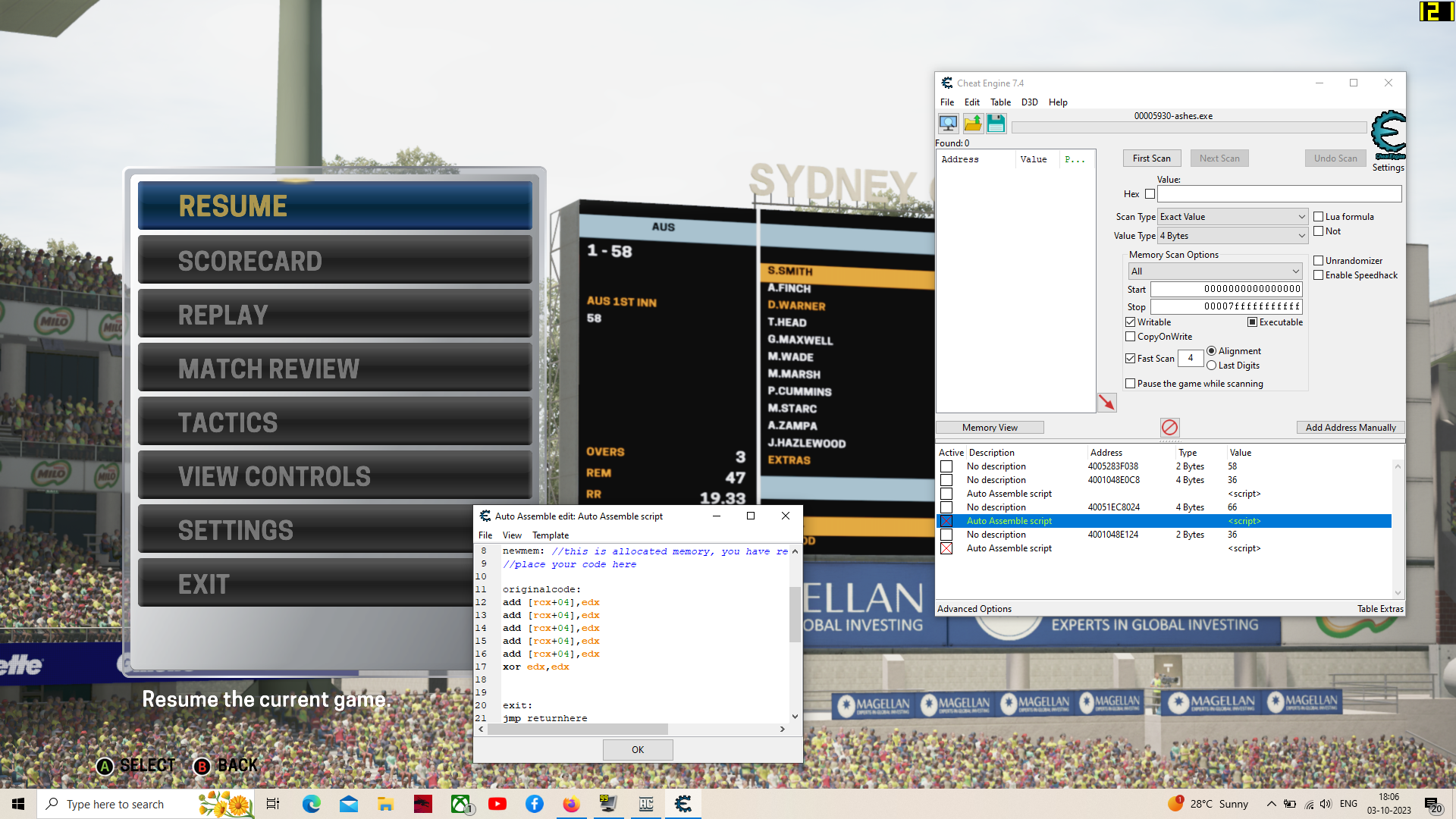Check Enable Speedhack
1456x819 pixels.
1318,275
